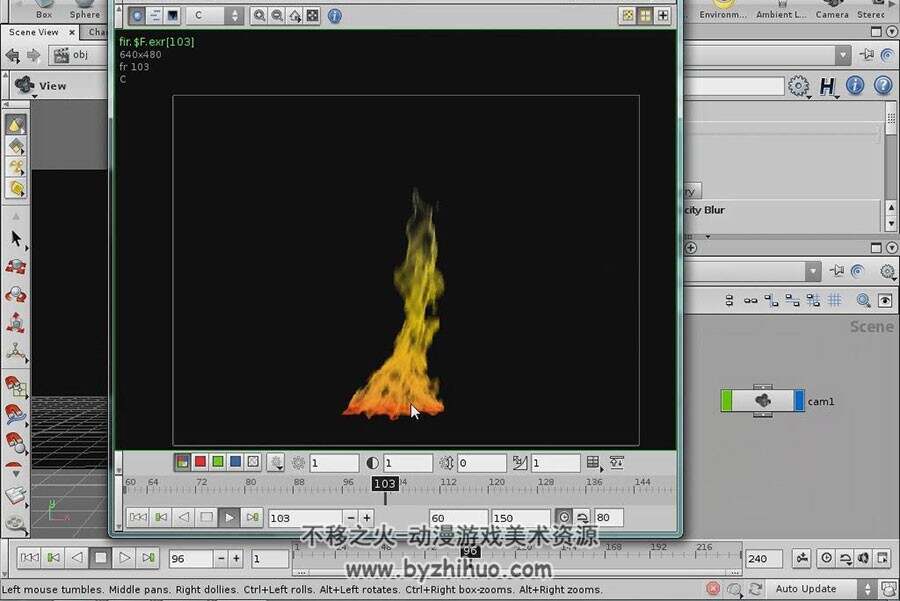Screen dimensions: 900x601
Task: Jump to first frame in MPlay
Action: coord(138,517)
